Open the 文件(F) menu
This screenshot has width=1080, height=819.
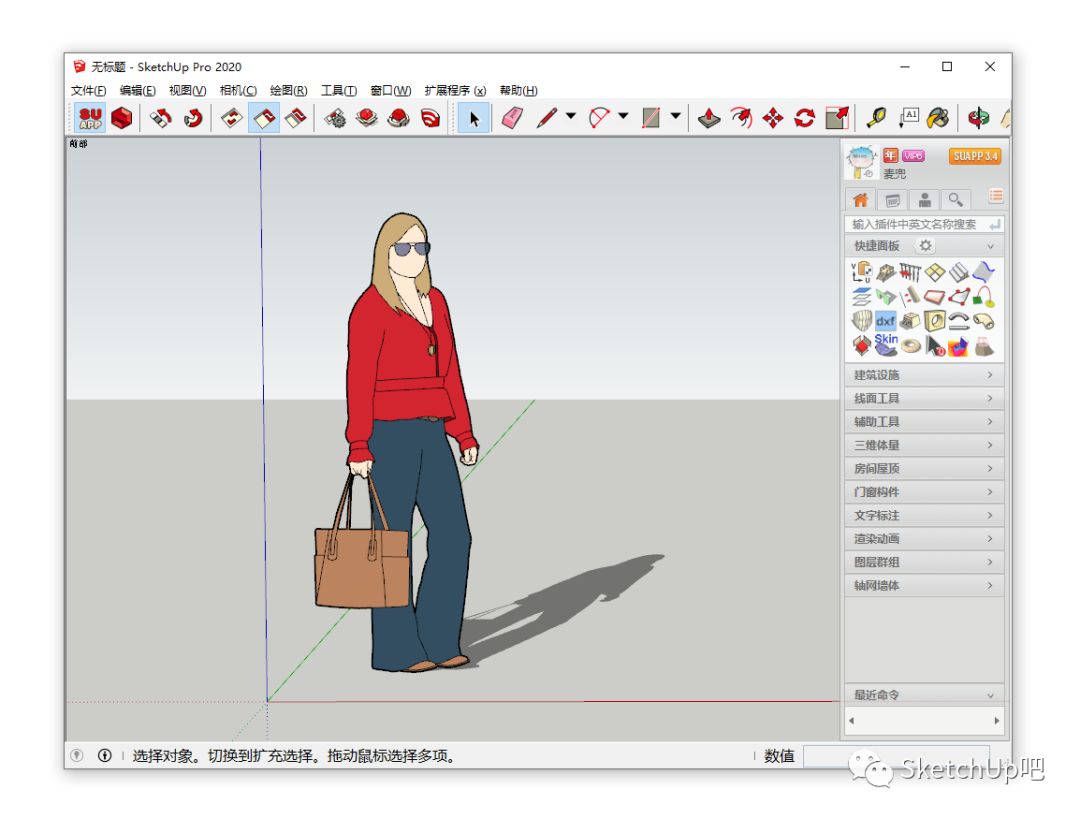tap(89, 90)
